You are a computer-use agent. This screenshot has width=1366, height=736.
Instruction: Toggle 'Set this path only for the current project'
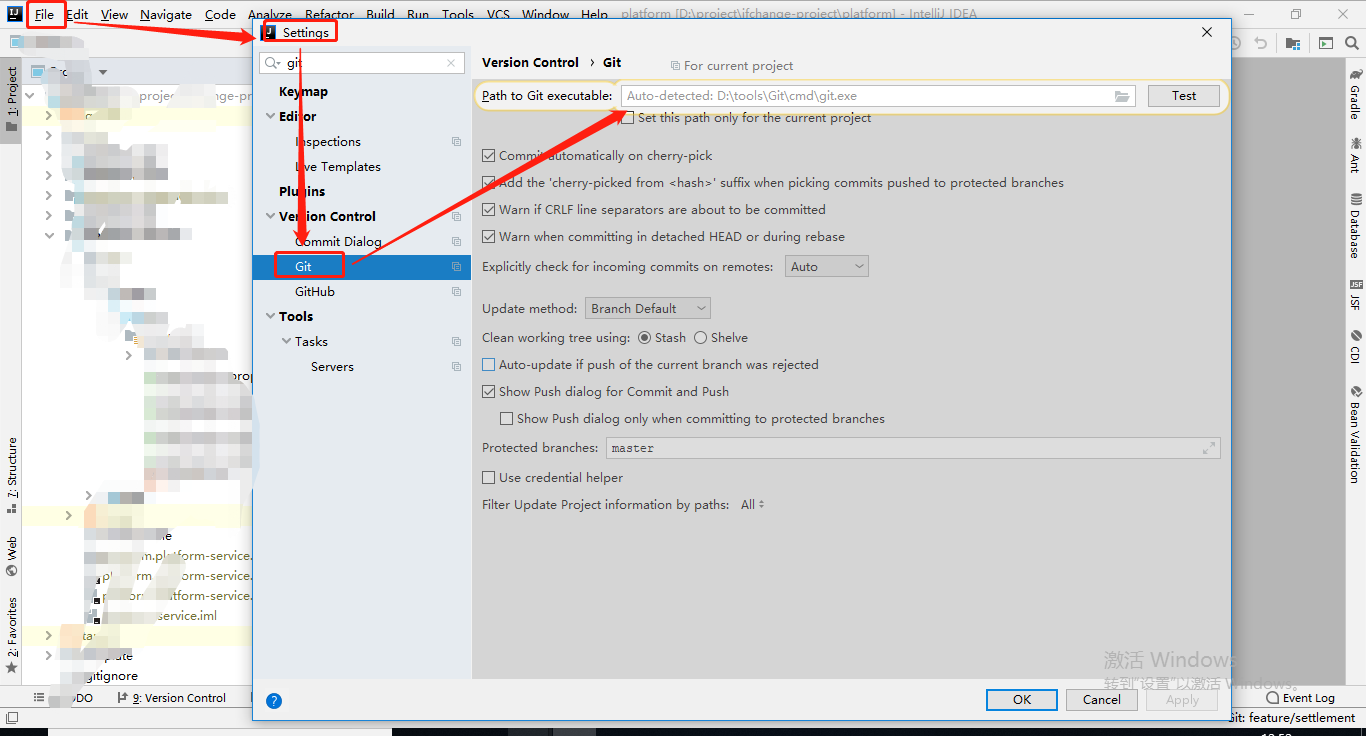tap(628, 118)
